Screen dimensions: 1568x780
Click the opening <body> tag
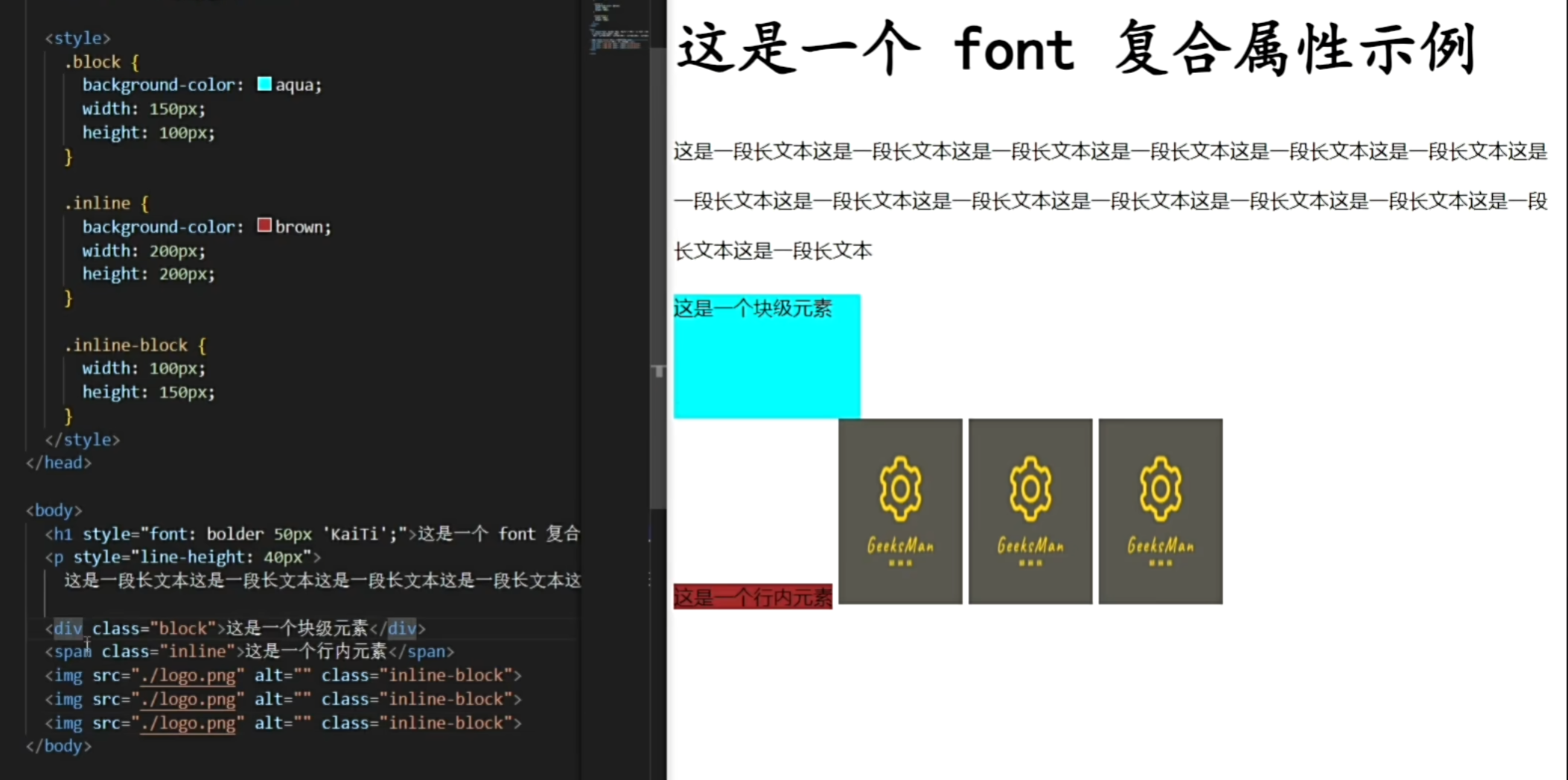pyautogui.click(x=54, y=510)
